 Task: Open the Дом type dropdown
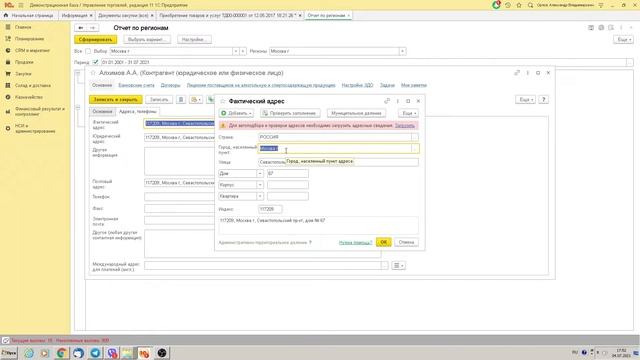pos(260,173)
